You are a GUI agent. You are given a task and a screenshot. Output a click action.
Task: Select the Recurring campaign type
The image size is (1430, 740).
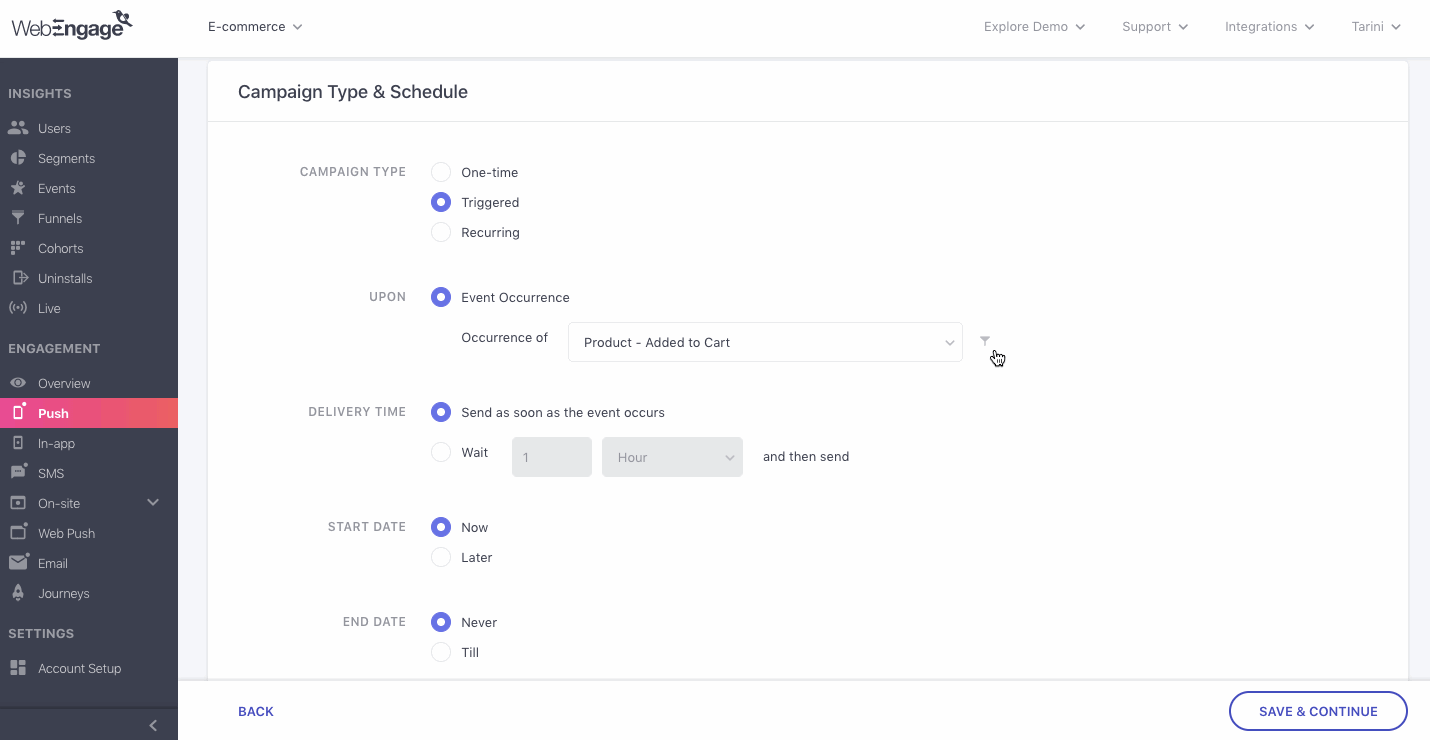441,232
